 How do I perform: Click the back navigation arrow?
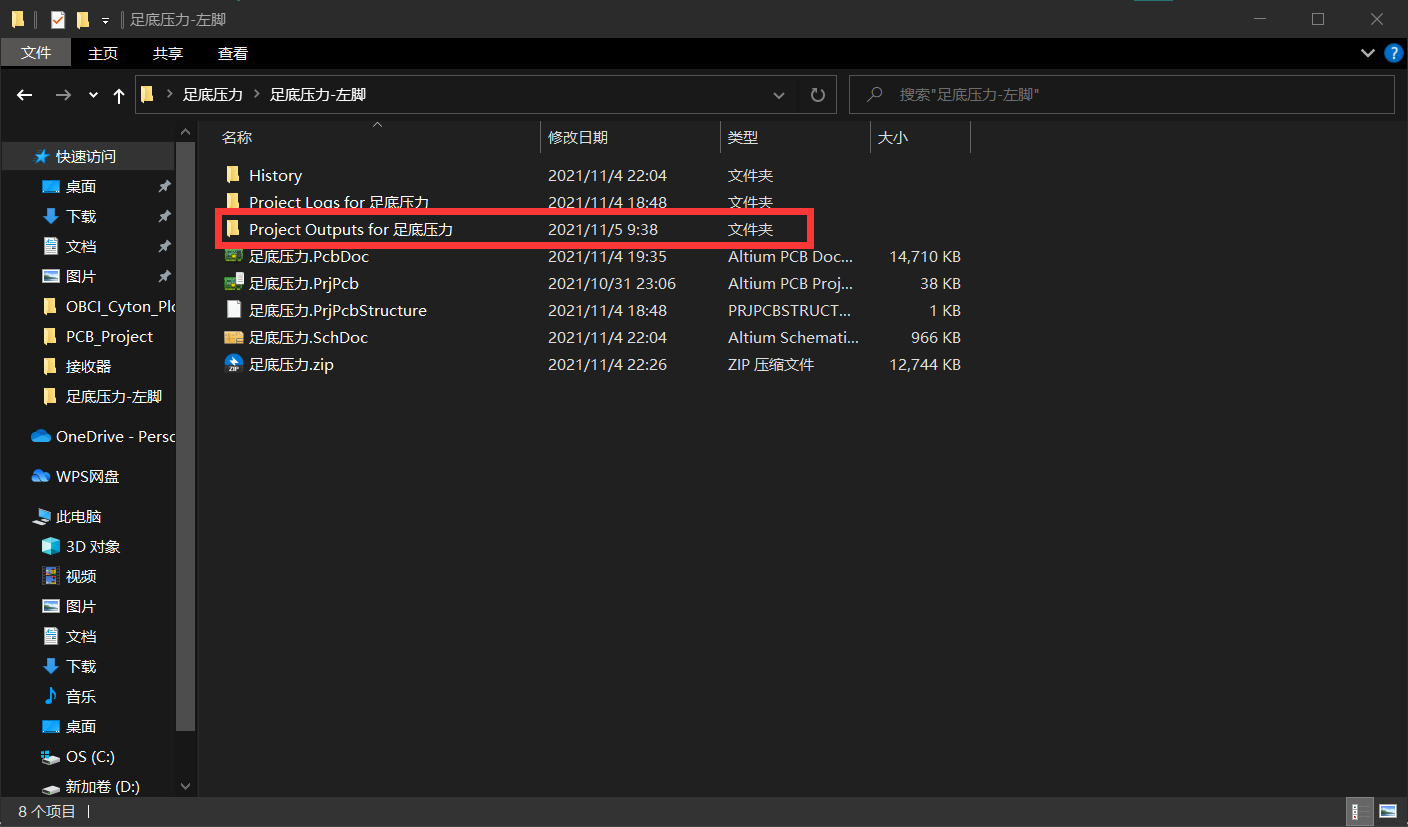tap(24, 94)
